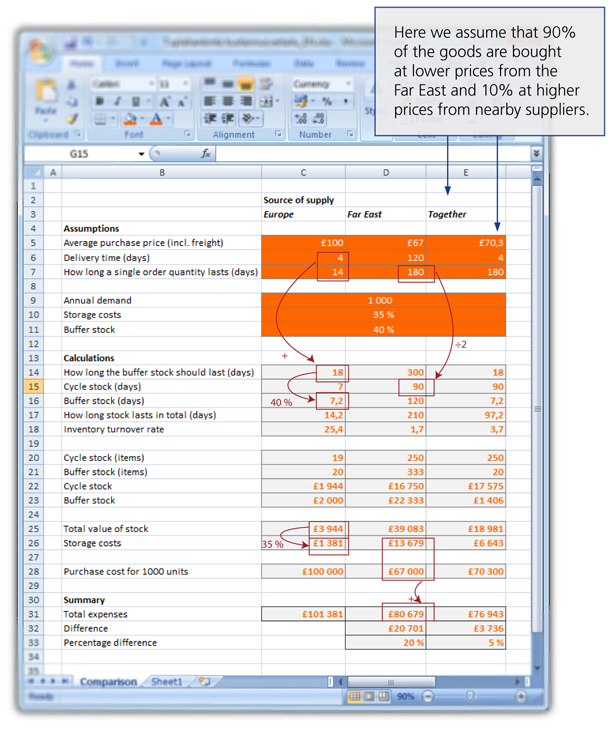Click the Decrease Font Size icon
Viewport: 610px width, 733px height.
coord(182,101)
